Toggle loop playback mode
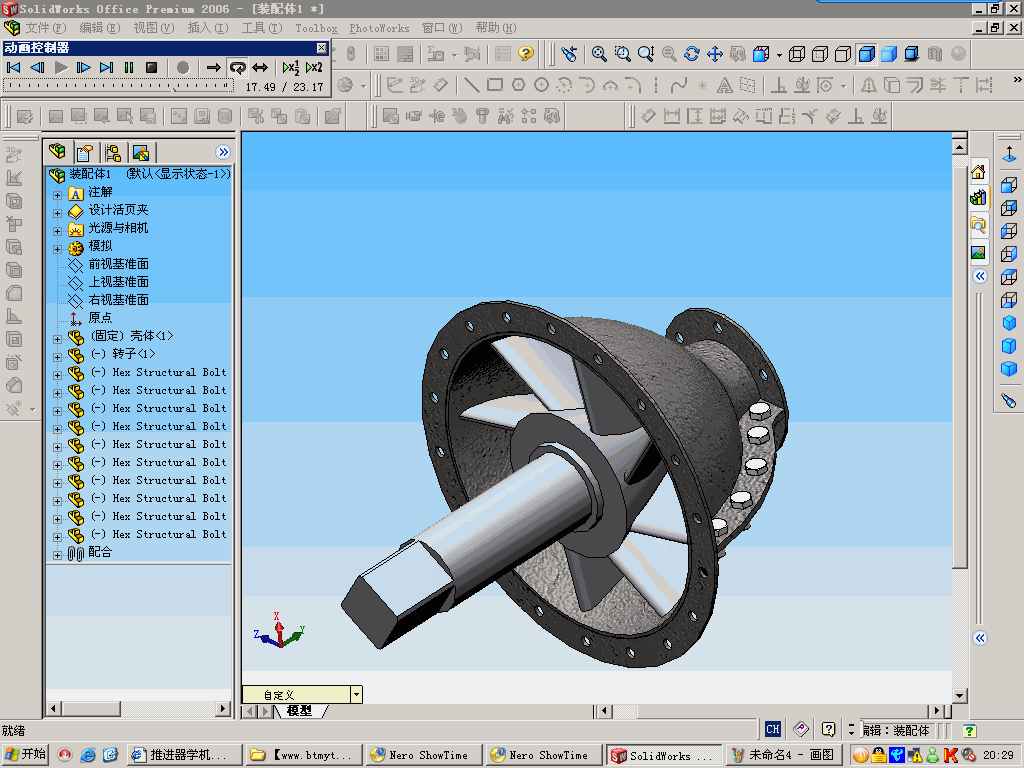The image size is (1024, 768). 237,67
